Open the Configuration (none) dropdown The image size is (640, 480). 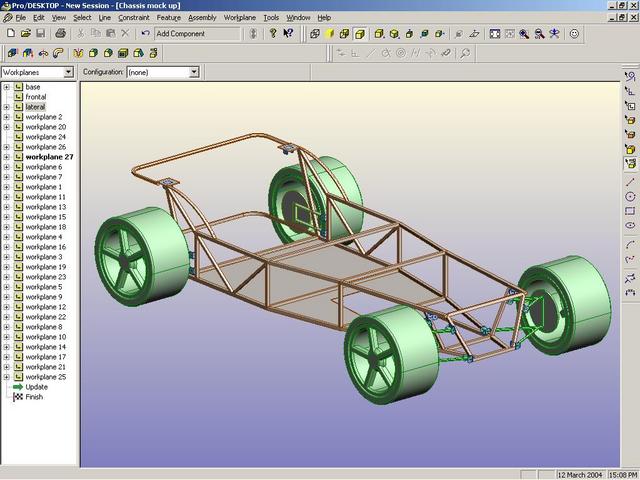click(194, 72)
